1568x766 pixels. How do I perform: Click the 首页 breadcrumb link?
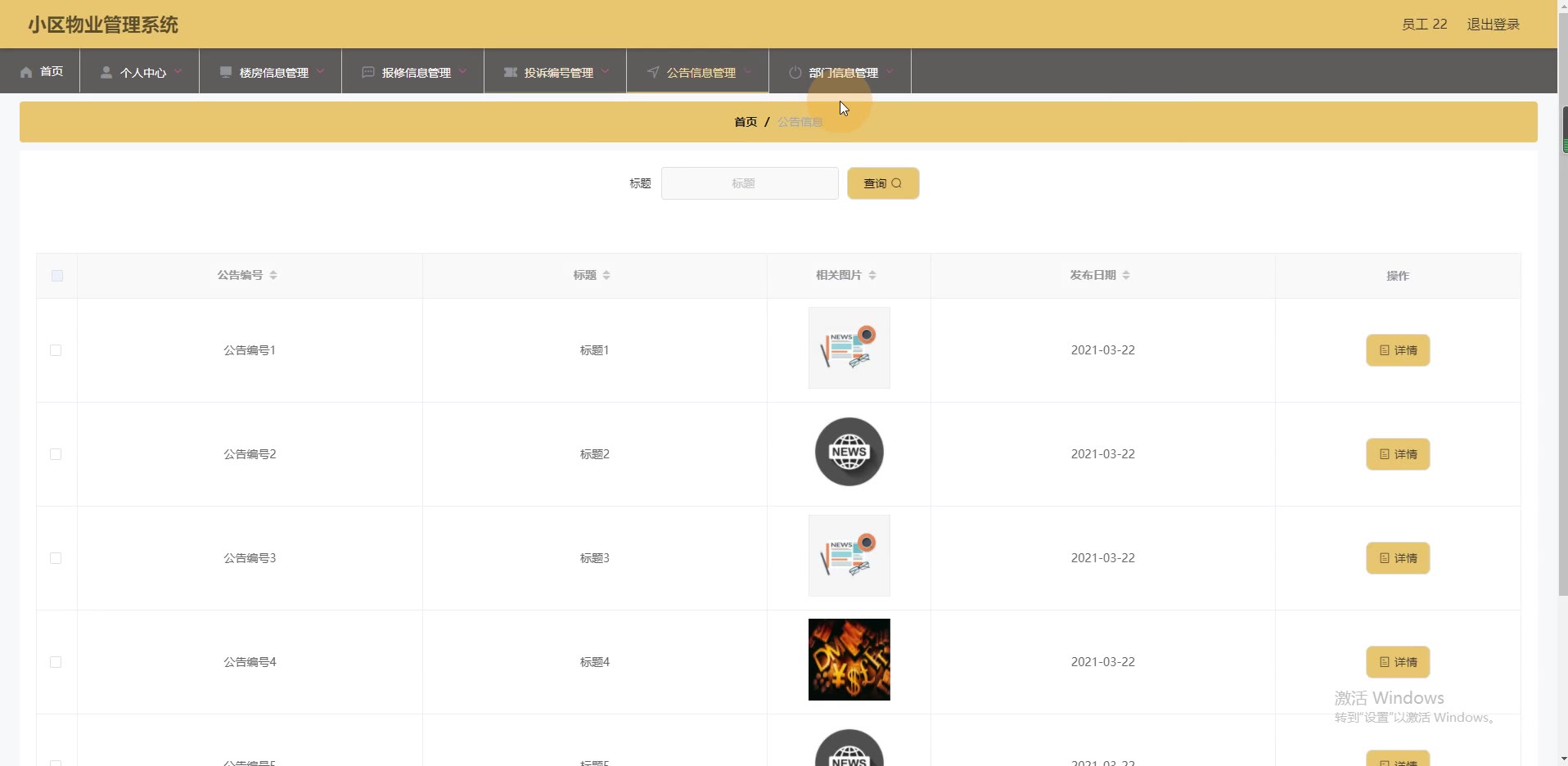[x=746, y=122]
